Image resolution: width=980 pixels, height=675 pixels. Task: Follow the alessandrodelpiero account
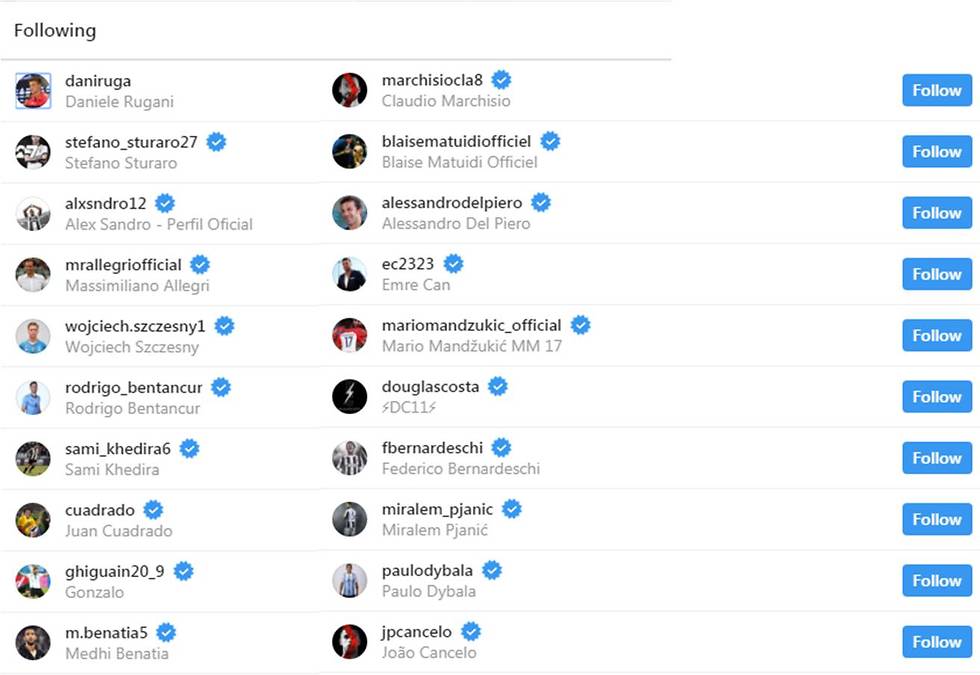click(936, 213)
